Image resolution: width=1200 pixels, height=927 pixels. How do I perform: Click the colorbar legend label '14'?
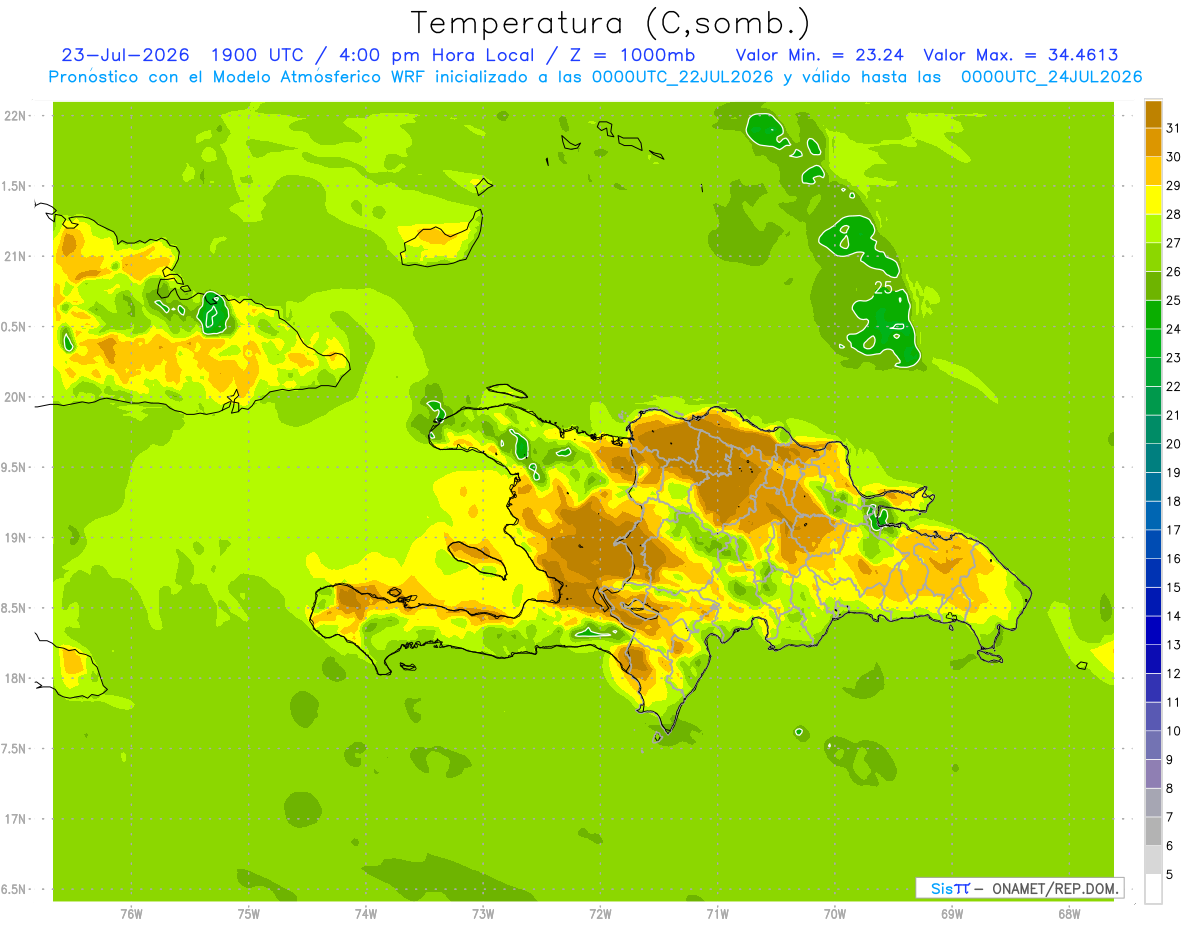click(x=1175, y=616)
